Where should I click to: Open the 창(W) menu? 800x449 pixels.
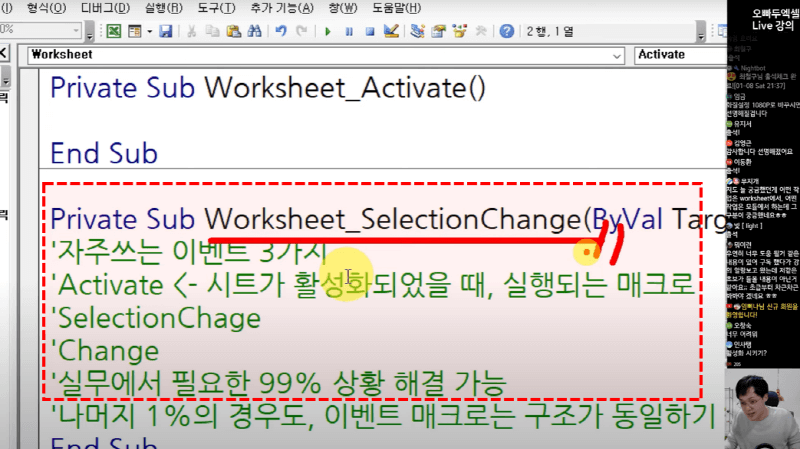[343, 8]
